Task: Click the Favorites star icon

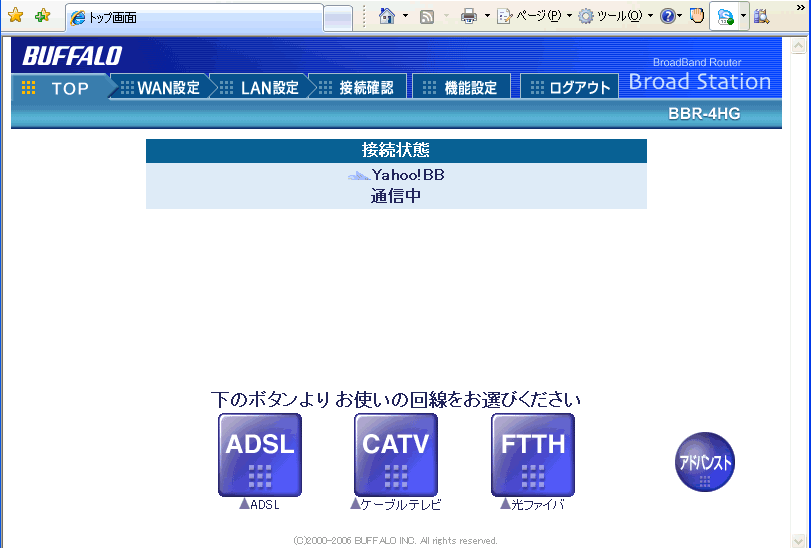Action: [16, 16]
